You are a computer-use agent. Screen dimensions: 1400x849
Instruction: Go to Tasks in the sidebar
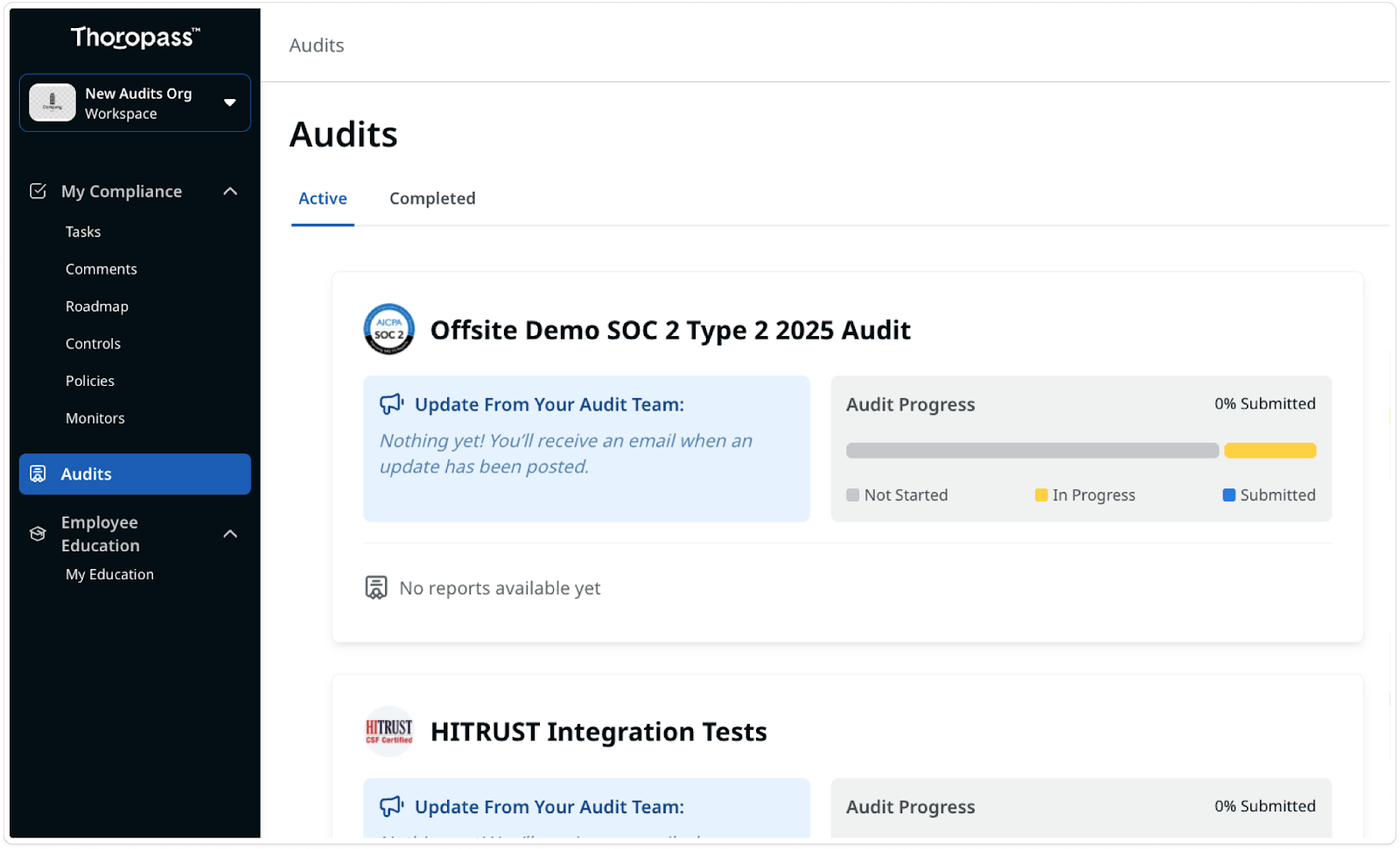[83, 232]
